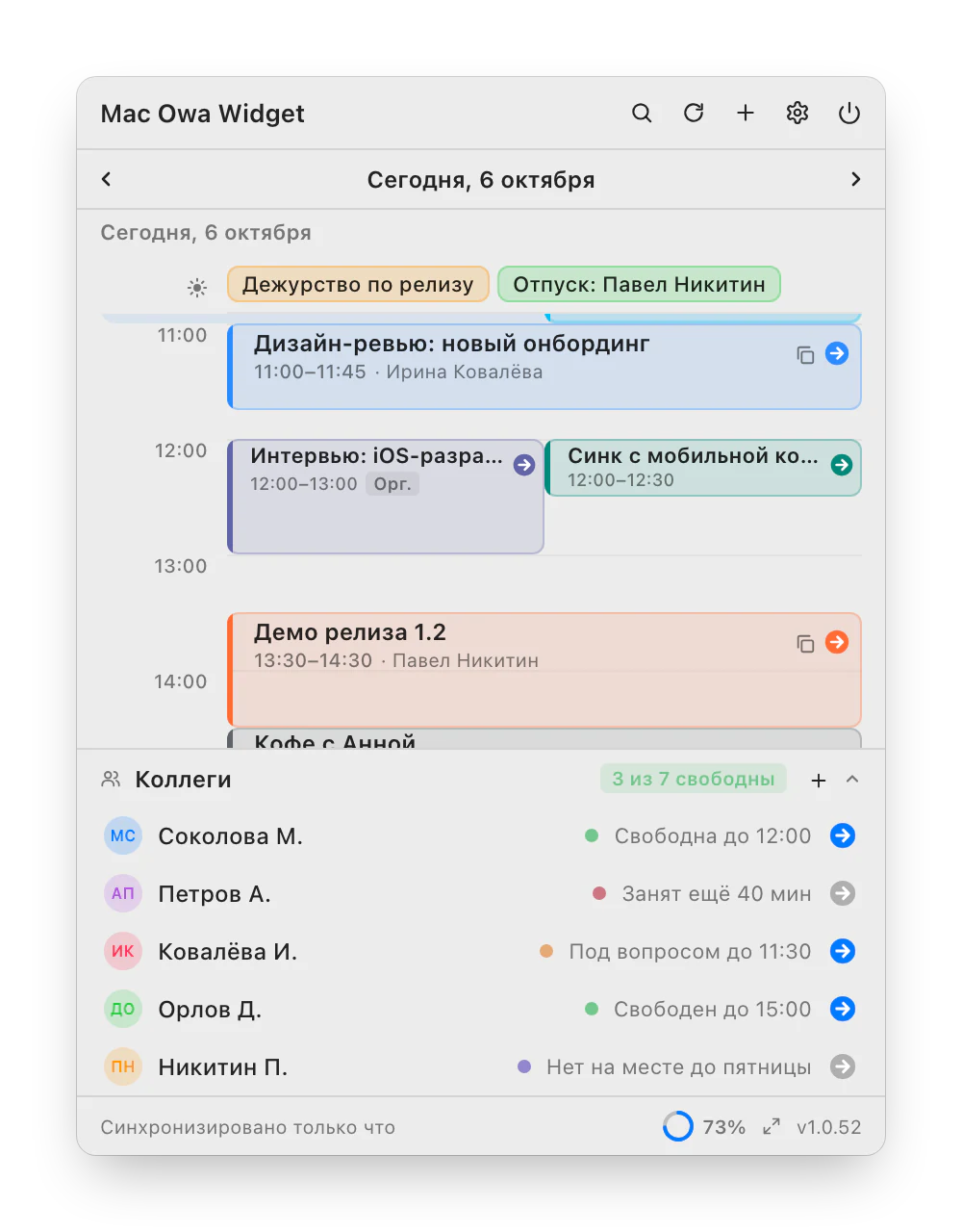Image resolution: width=962 pixels, height=1232 pixels.
Task: Open Ковалёва И. arrow button
Action: 843,951
